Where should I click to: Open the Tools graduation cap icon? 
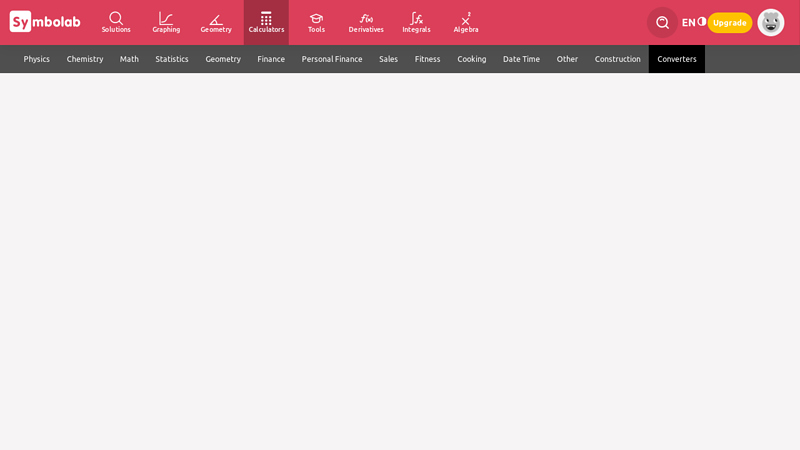click(316, 22)
